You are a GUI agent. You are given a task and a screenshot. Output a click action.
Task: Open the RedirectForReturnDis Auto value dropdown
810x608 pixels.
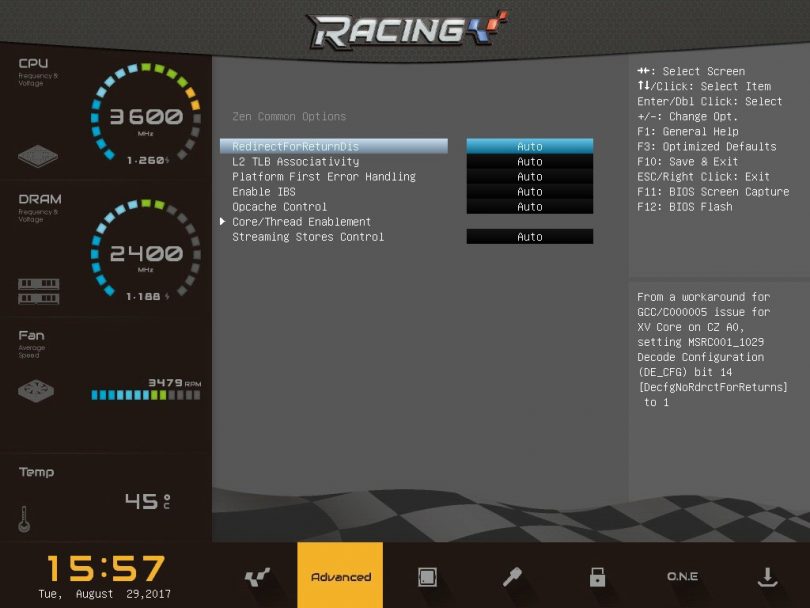(529, 147)
